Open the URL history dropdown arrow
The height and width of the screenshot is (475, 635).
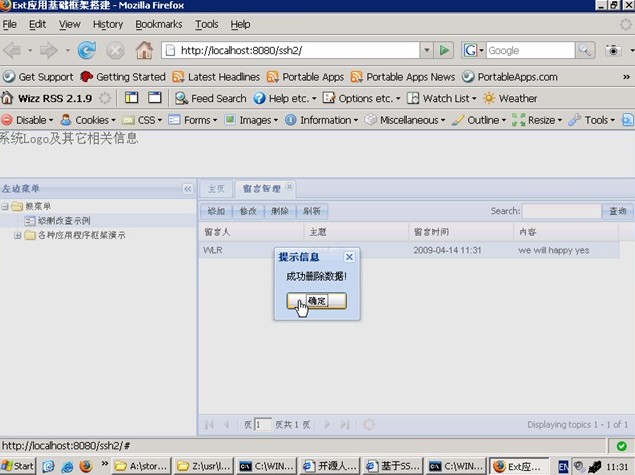click(x=426, y=50)
